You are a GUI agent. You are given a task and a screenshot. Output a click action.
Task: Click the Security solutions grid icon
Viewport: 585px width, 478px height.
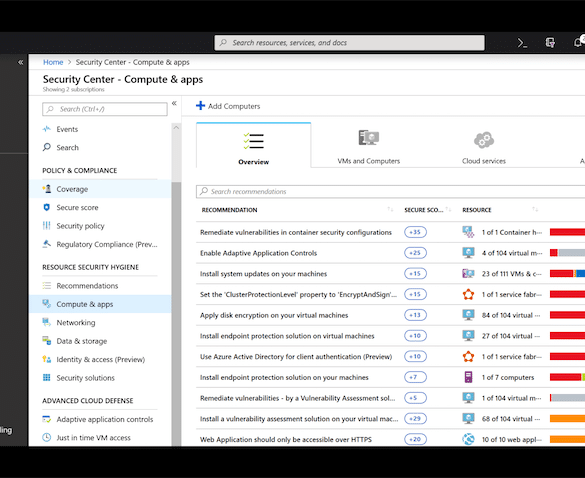(47, 377)
